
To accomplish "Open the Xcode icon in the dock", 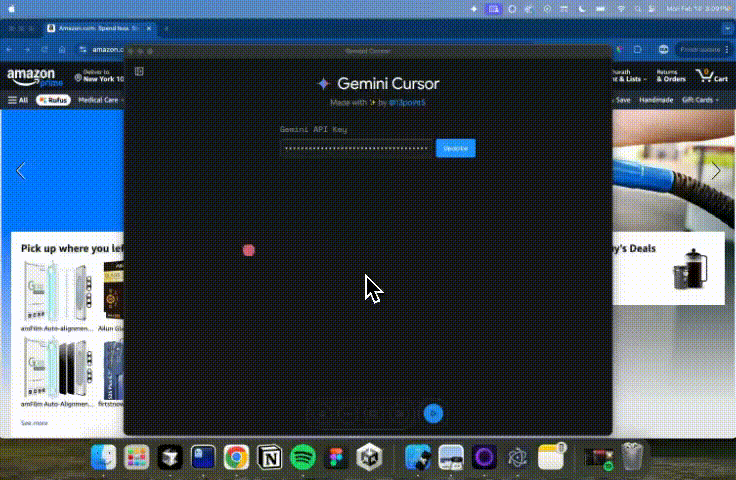I will pos(418,457).
